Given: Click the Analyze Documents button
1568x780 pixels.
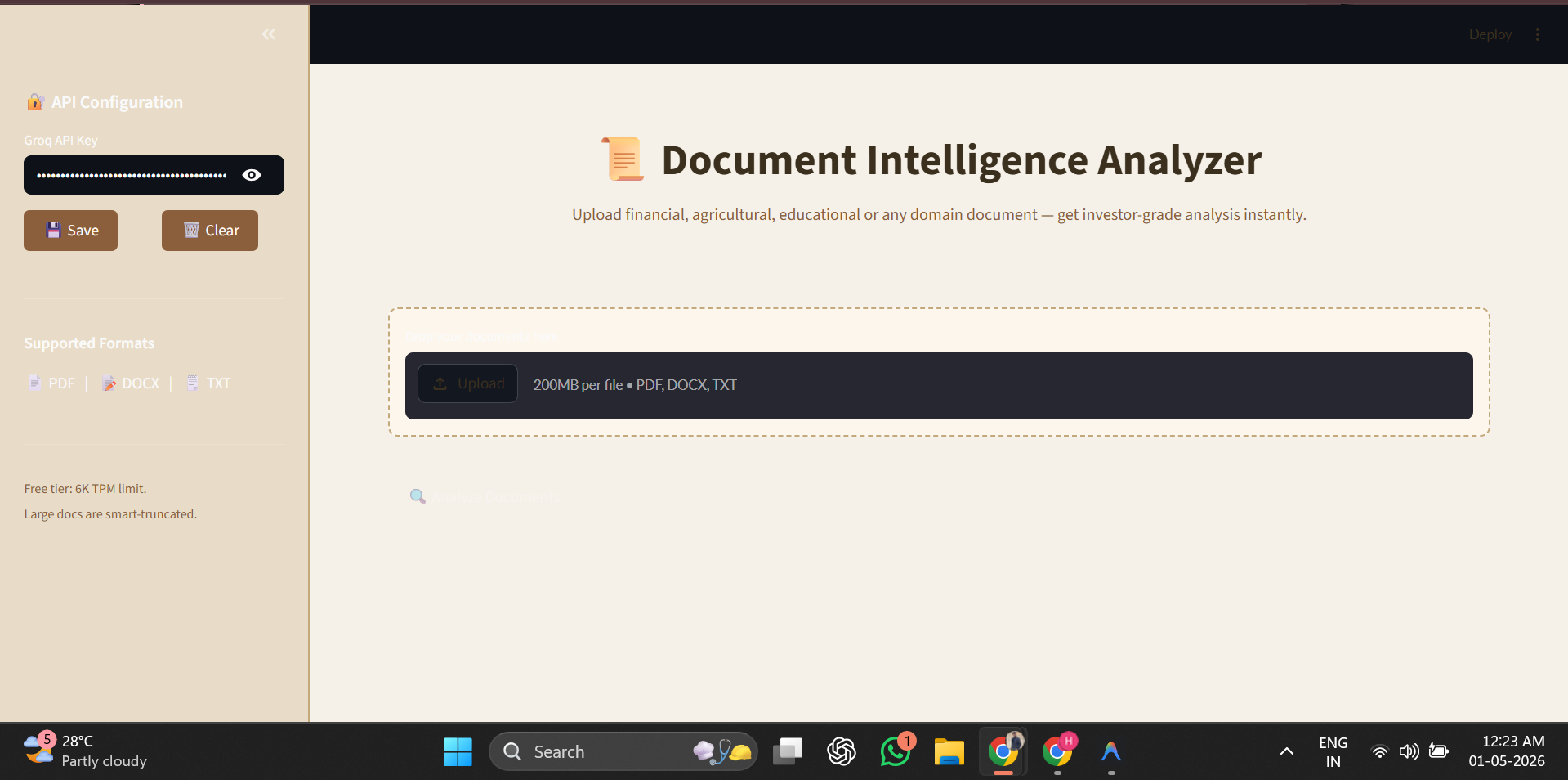Looking at the screenshot, I should tap(484, 497).
